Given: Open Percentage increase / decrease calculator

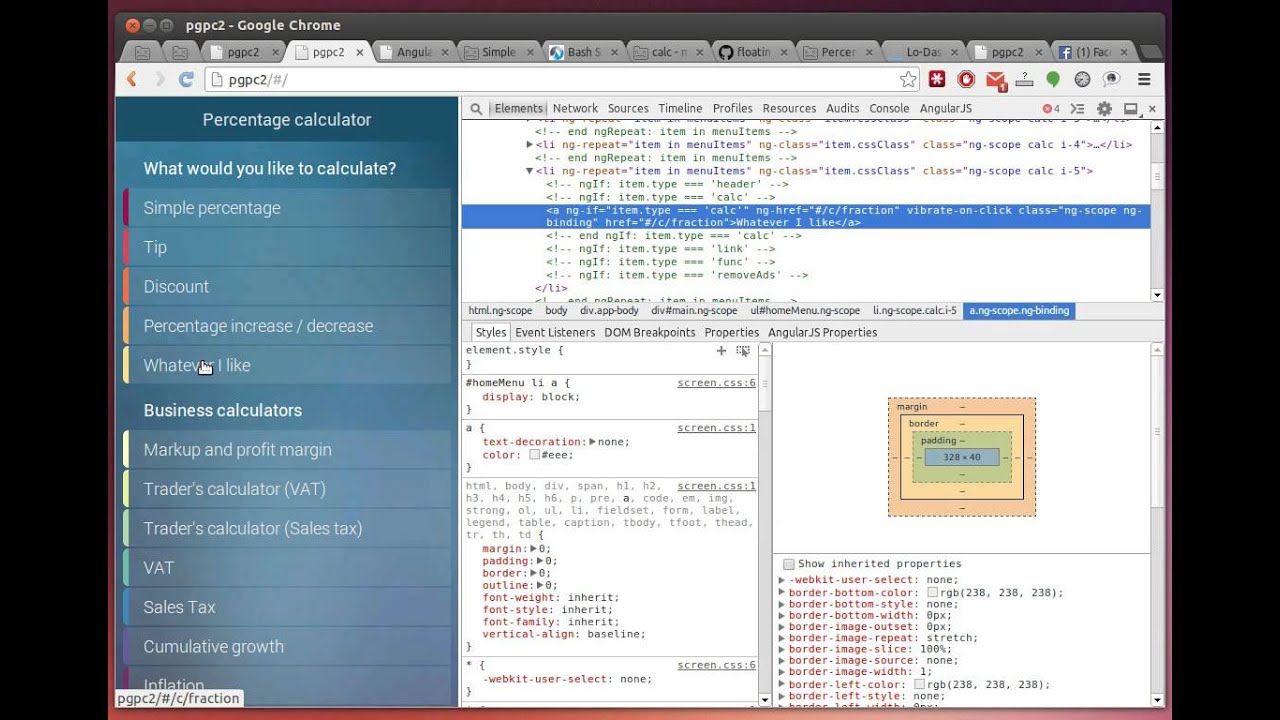Looking at the screenshot, I should click(x=287, y=326).
